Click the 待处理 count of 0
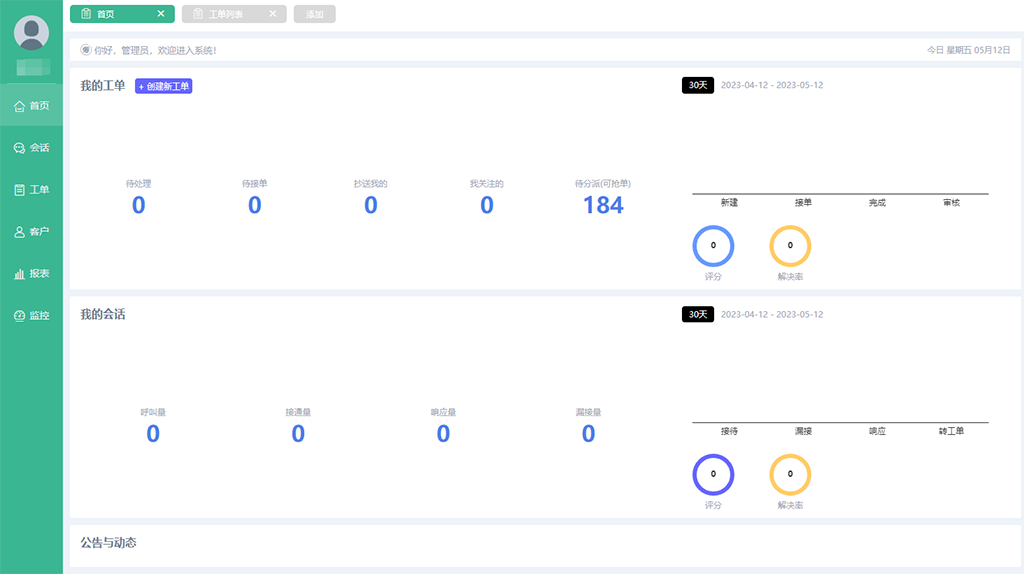 138,205
